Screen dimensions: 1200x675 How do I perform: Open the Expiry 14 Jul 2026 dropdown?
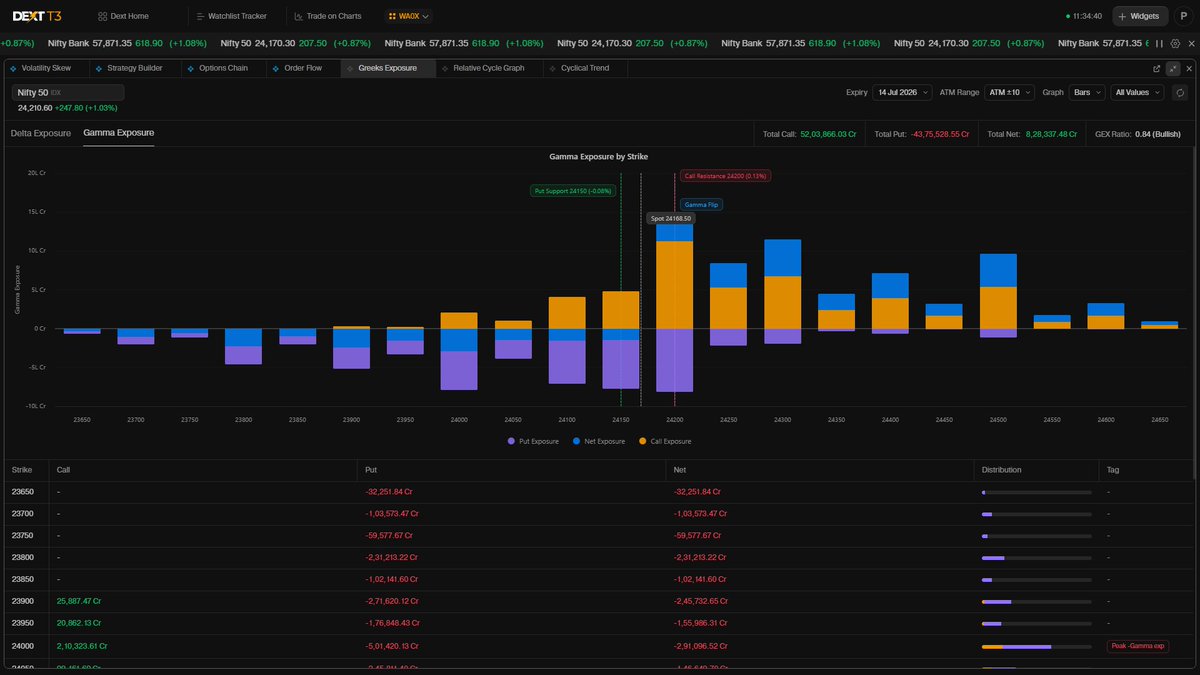click(x=903, y=92)
